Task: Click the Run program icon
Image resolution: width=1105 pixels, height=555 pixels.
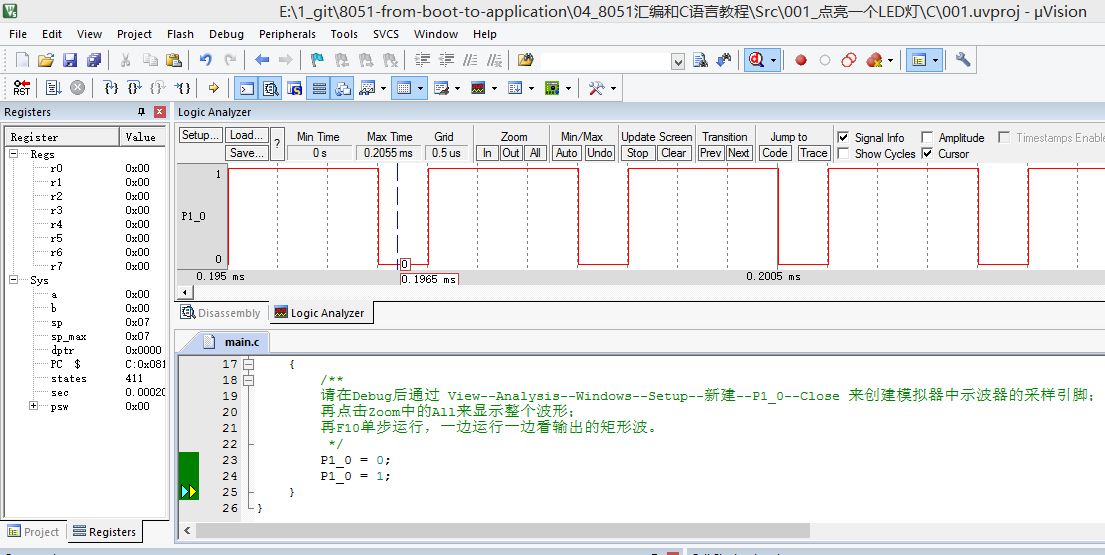Action: (54, 88)
